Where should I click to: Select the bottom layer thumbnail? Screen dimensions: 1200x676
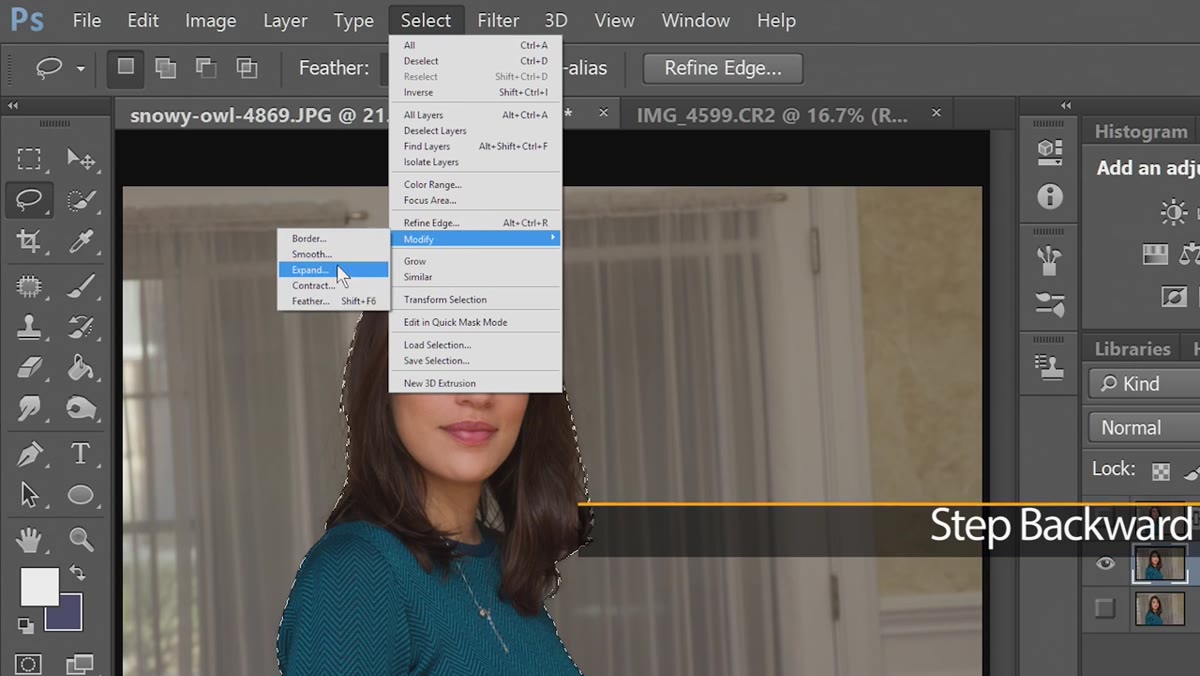tap(1160, 608)
